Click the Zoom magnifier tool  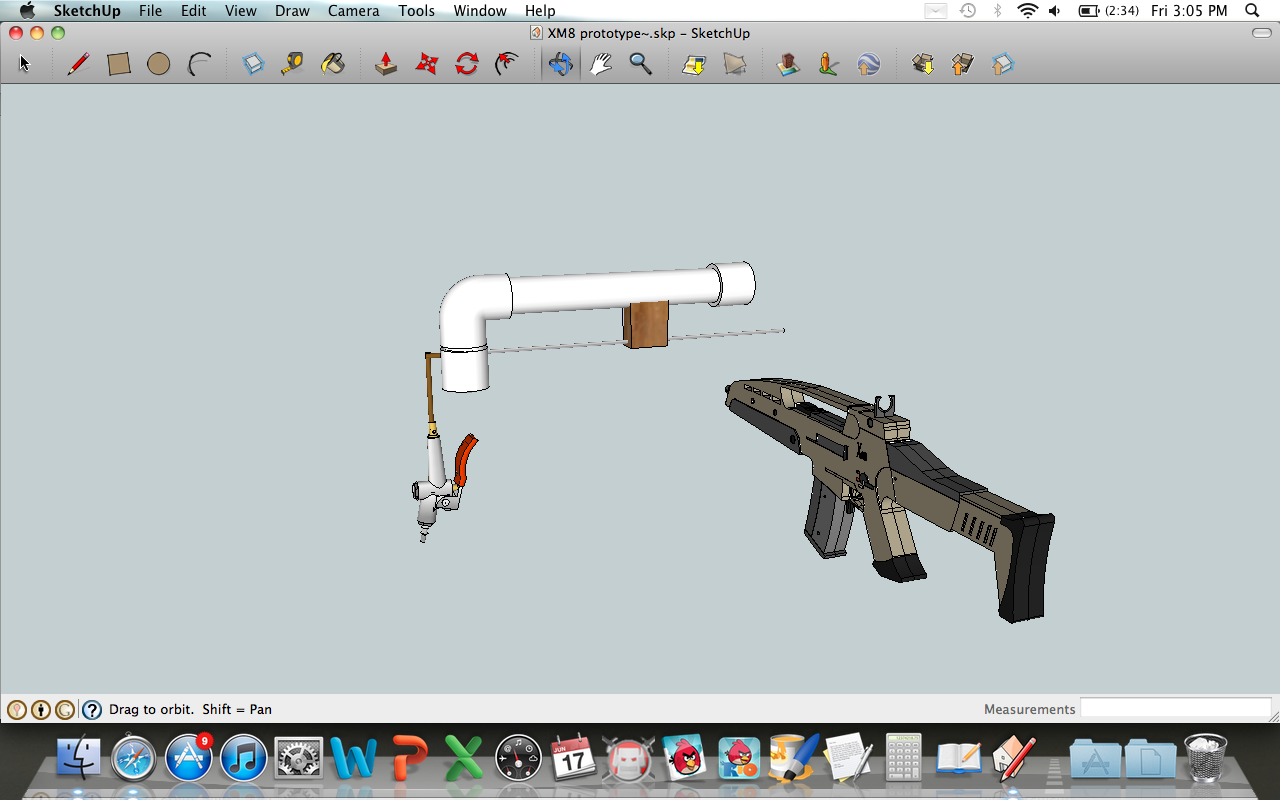click(x=640, y=64)
